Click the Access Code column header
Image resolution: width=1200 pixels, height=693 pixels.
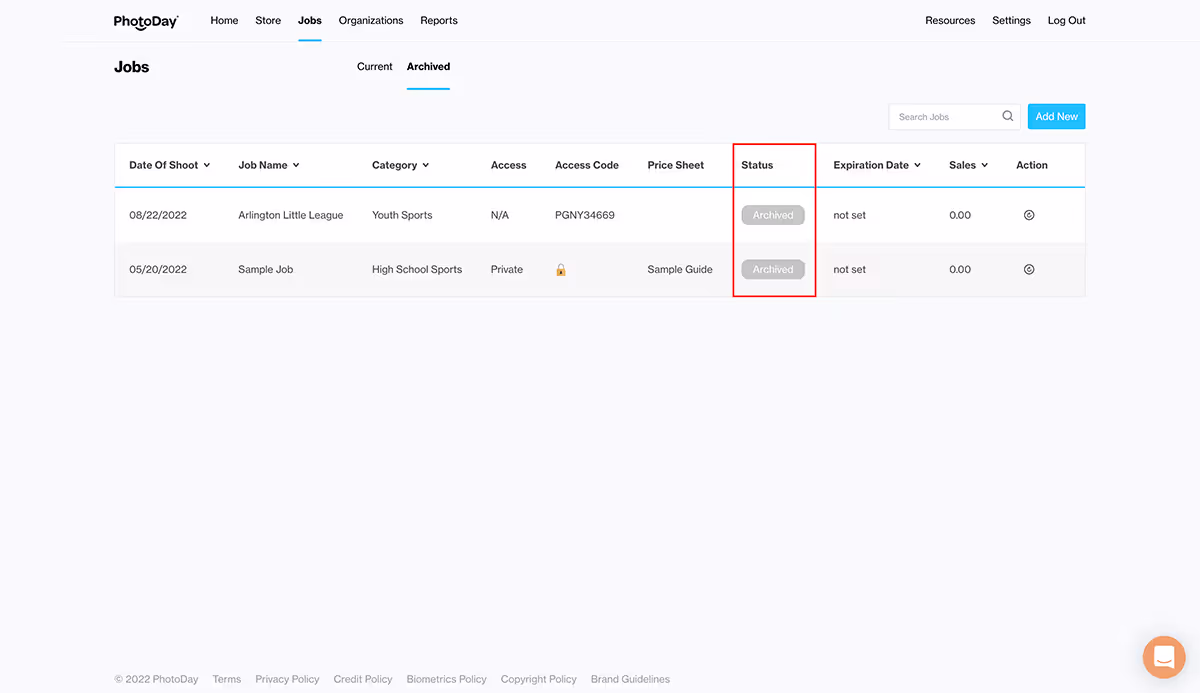tap(587, 165)
